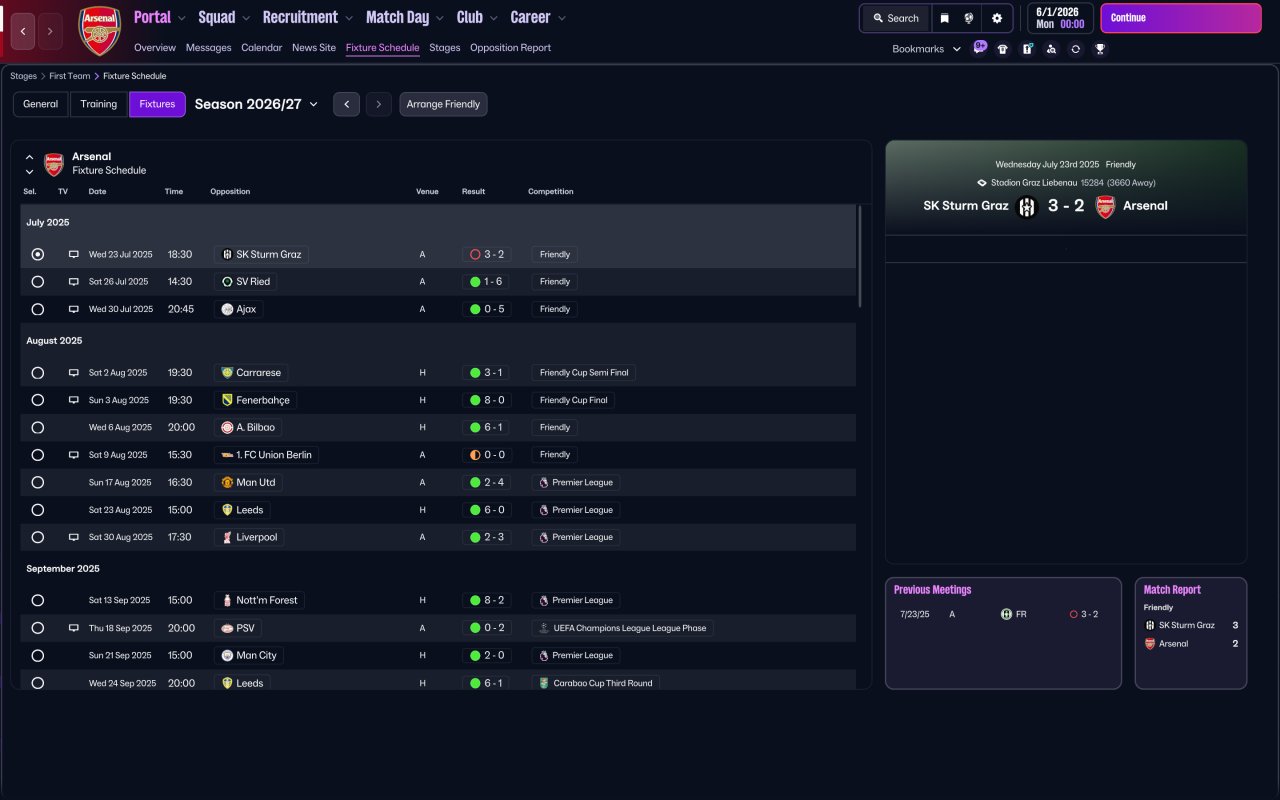Open UEFA Champions League League Phase competition
Image resolution: width=1280 pixels, height=800 pixels.
(622, 628)
